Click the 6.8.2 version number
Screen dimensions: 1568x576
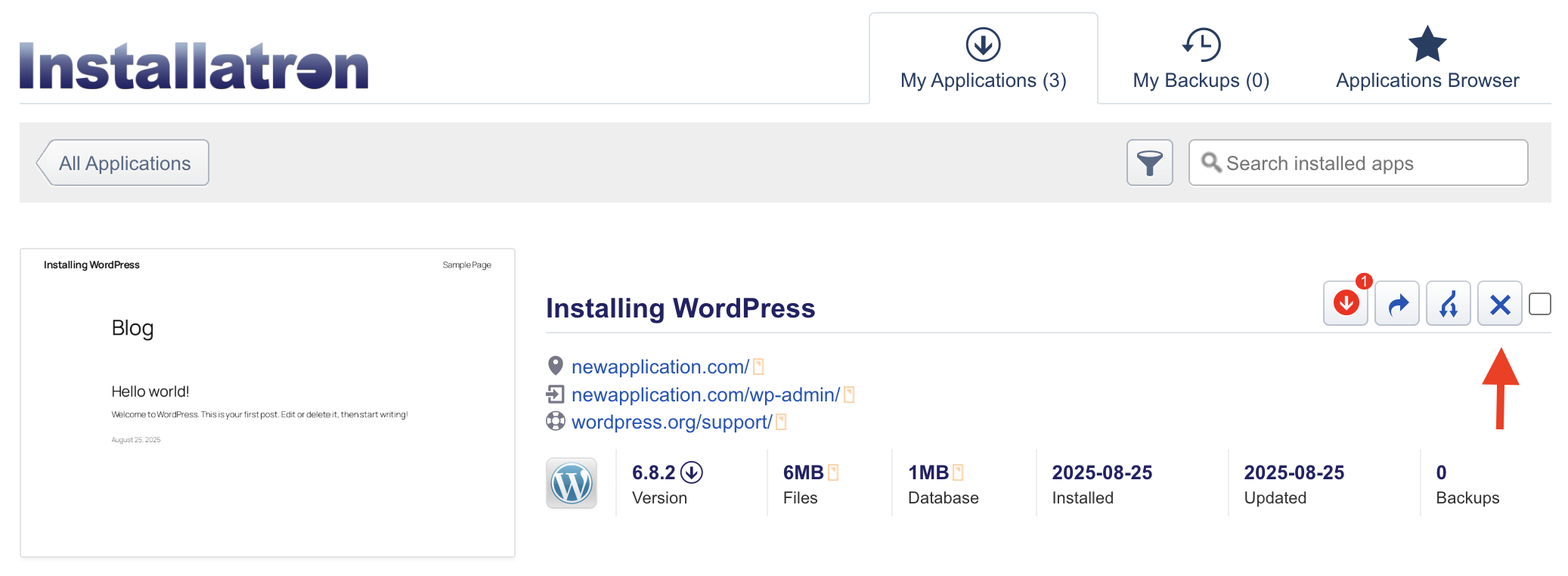(x=653, y=472)
